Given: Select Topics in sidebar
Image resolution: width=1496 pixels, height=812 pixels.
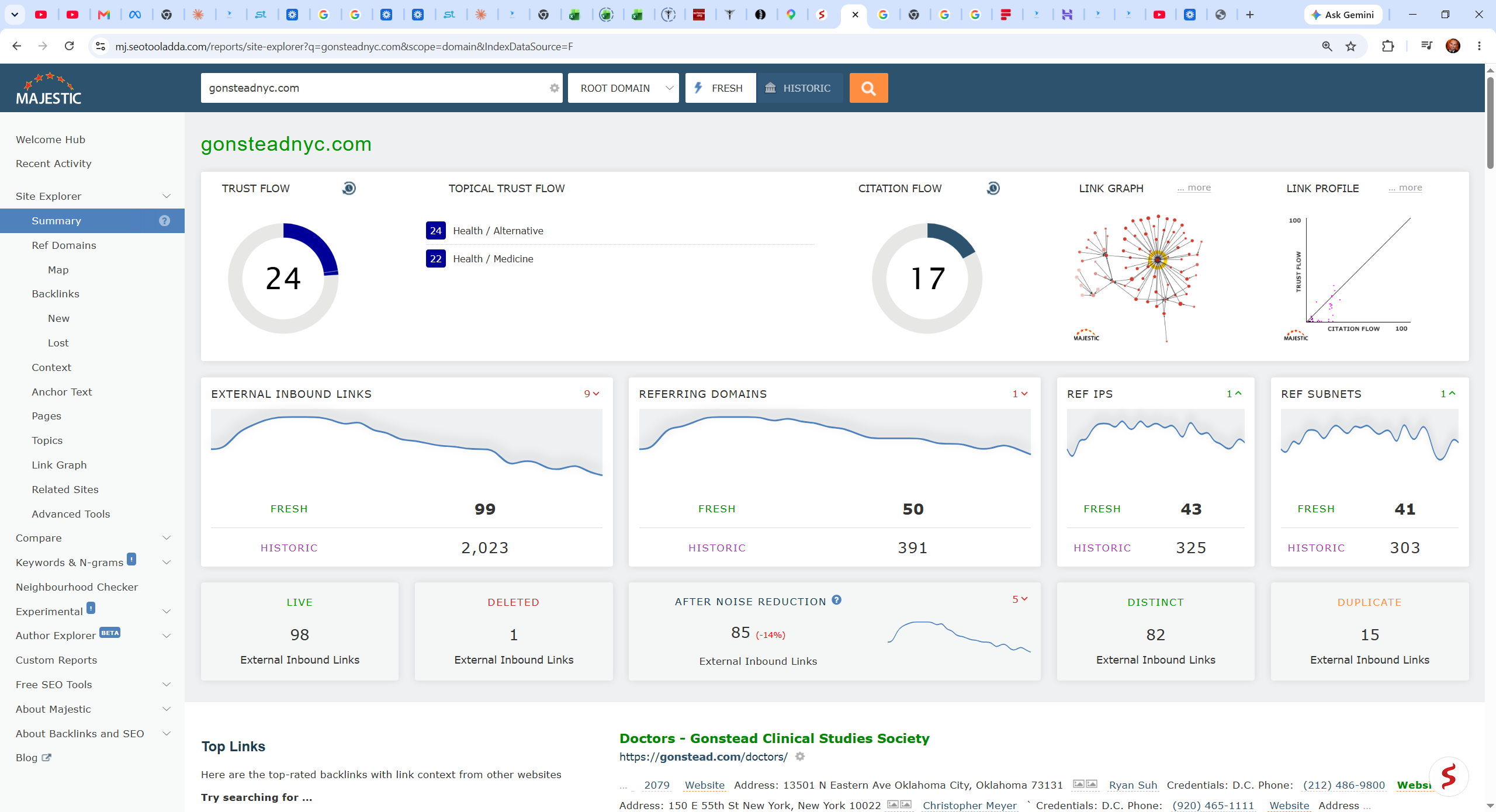Looking at the screenshot, I should point(47,440).
